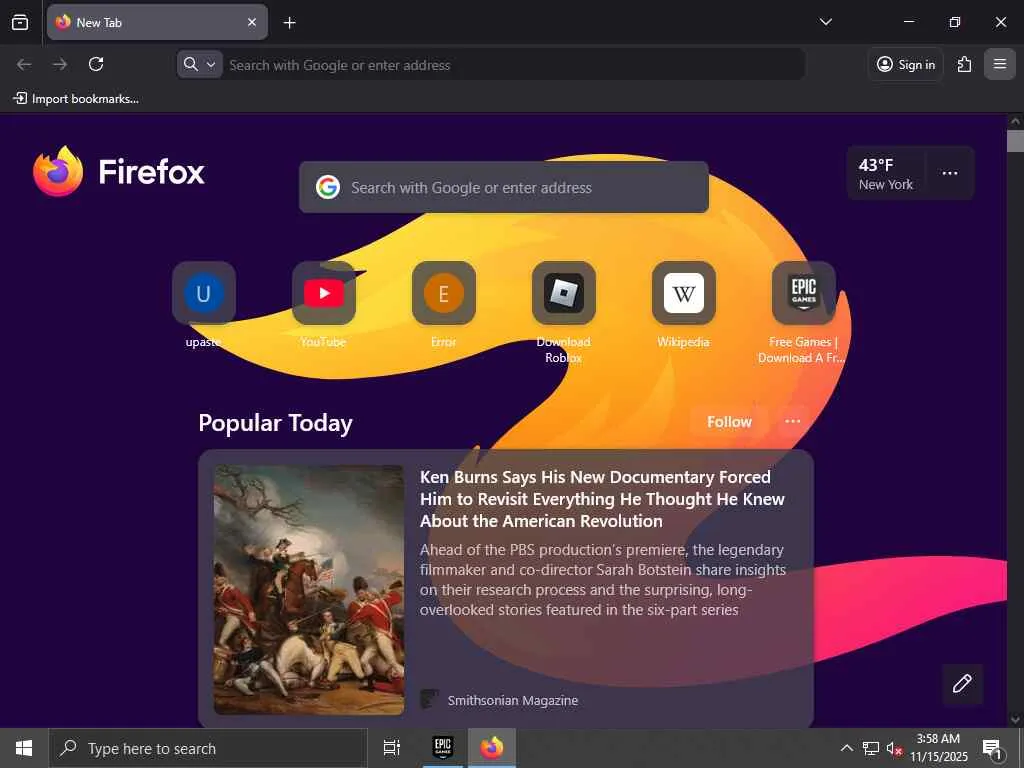The height and width of the screenshot is (768, 1024).
Task: Expand the list all tabs chevron
Action: click(825, 22)
